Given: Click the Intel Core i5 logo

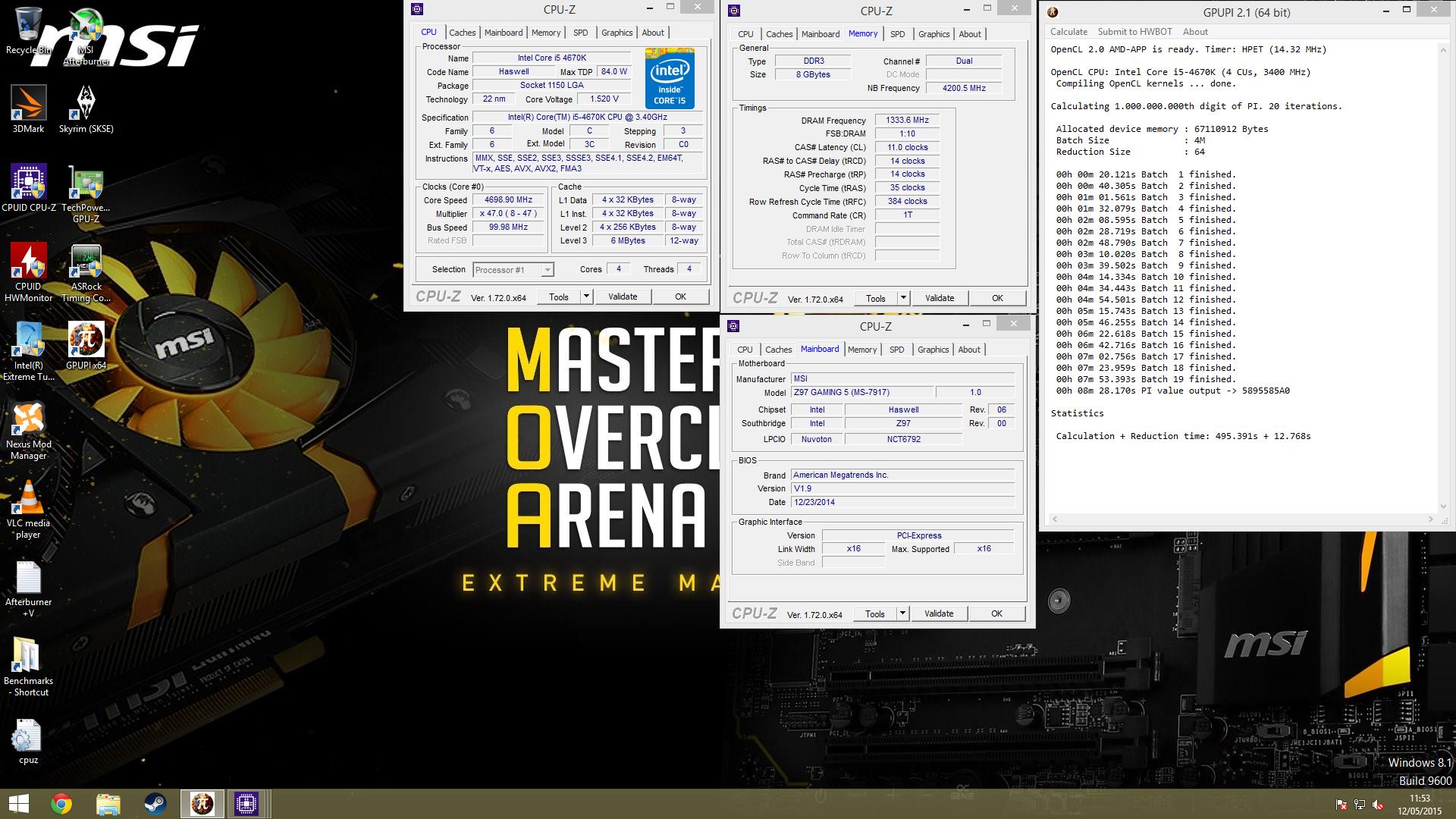Looking at the screenshot, I should pyautogui.click(x=670, y=78).
